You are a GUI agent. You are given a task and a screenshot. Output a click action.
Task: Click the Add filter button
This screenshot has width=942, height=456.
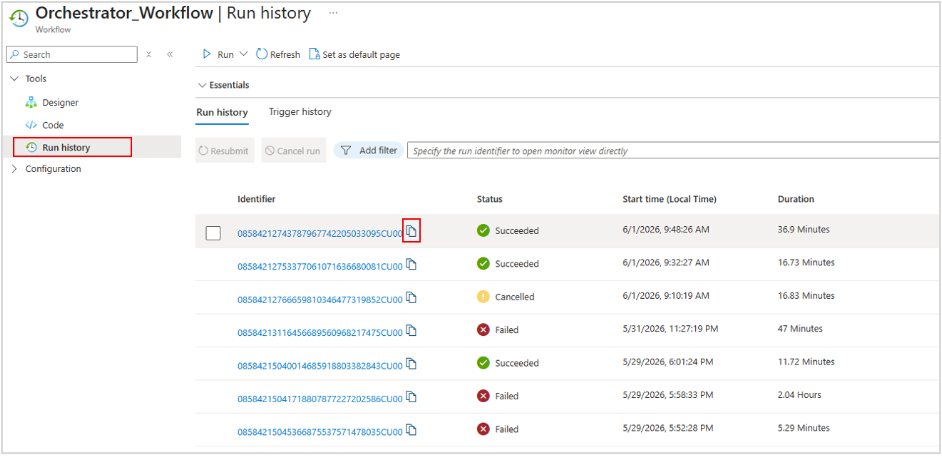pyautogui.click(x=369, y=150)
